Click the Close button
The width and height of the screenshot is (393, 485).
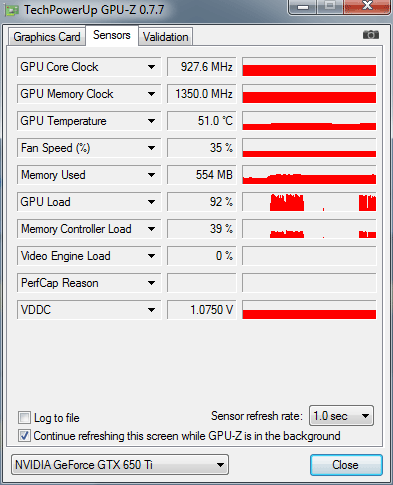click(x=346, y=465)
